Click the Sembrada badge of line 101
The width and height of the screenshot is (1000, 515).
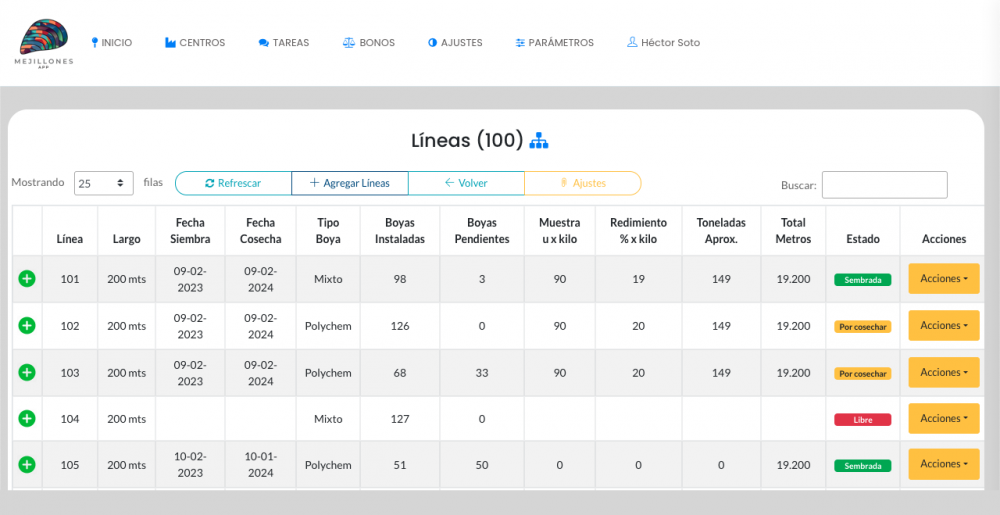point(863,280)
